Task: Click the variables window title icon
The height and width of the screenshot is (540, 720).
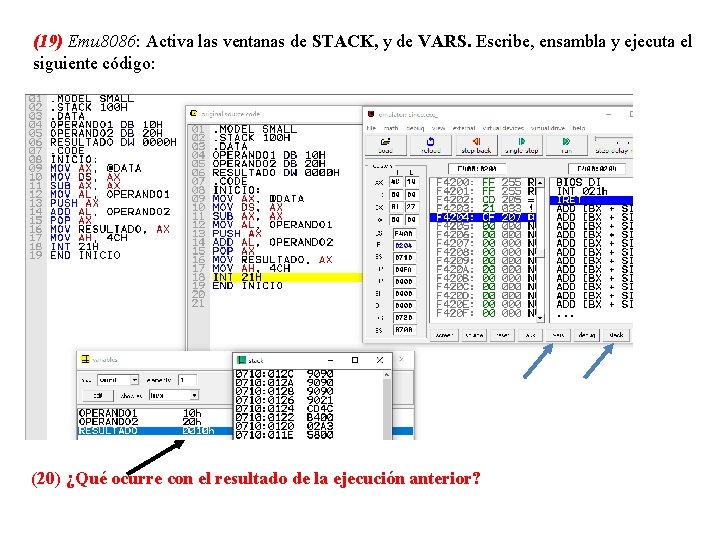Action: pyautogui.click(x=85, y=359)
